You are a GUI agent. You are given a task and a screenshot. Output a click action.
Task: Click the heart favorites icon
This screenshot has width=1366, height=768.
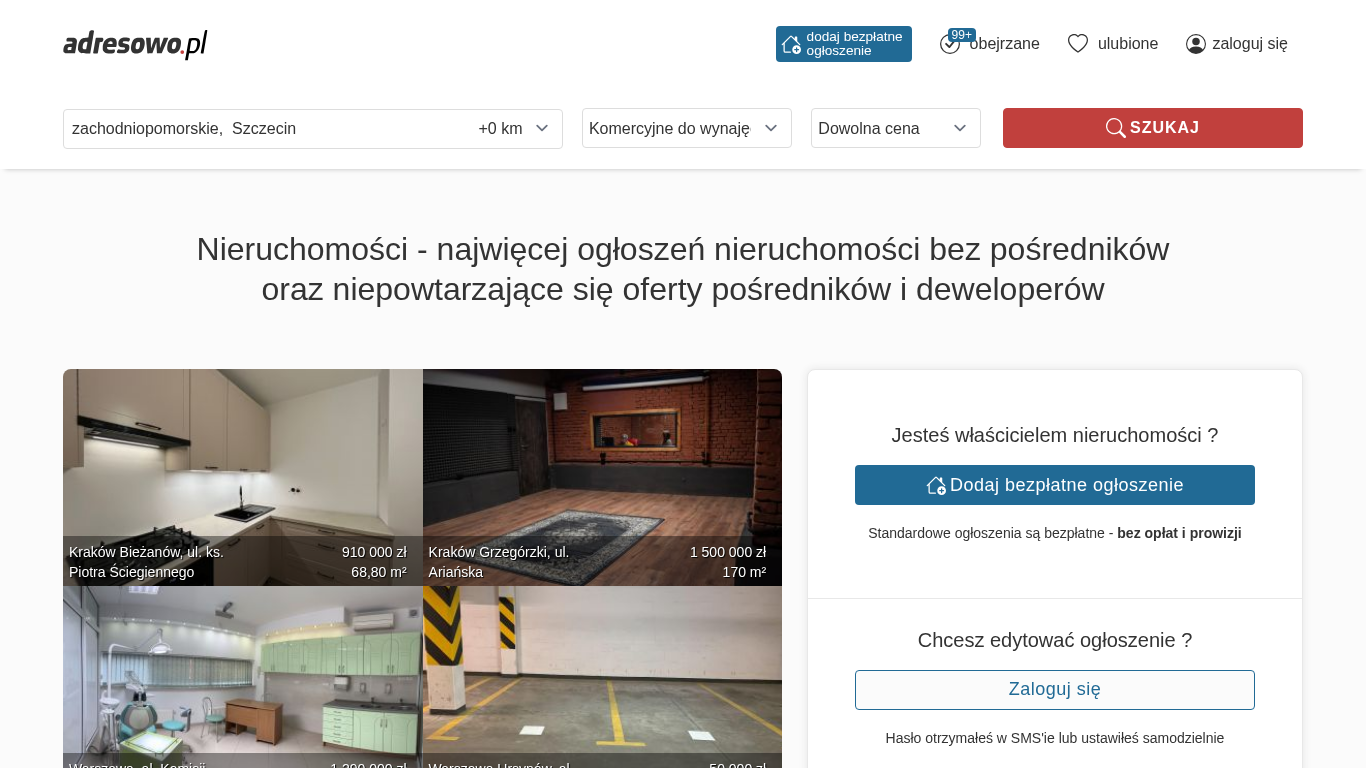tap(1077, 44)
